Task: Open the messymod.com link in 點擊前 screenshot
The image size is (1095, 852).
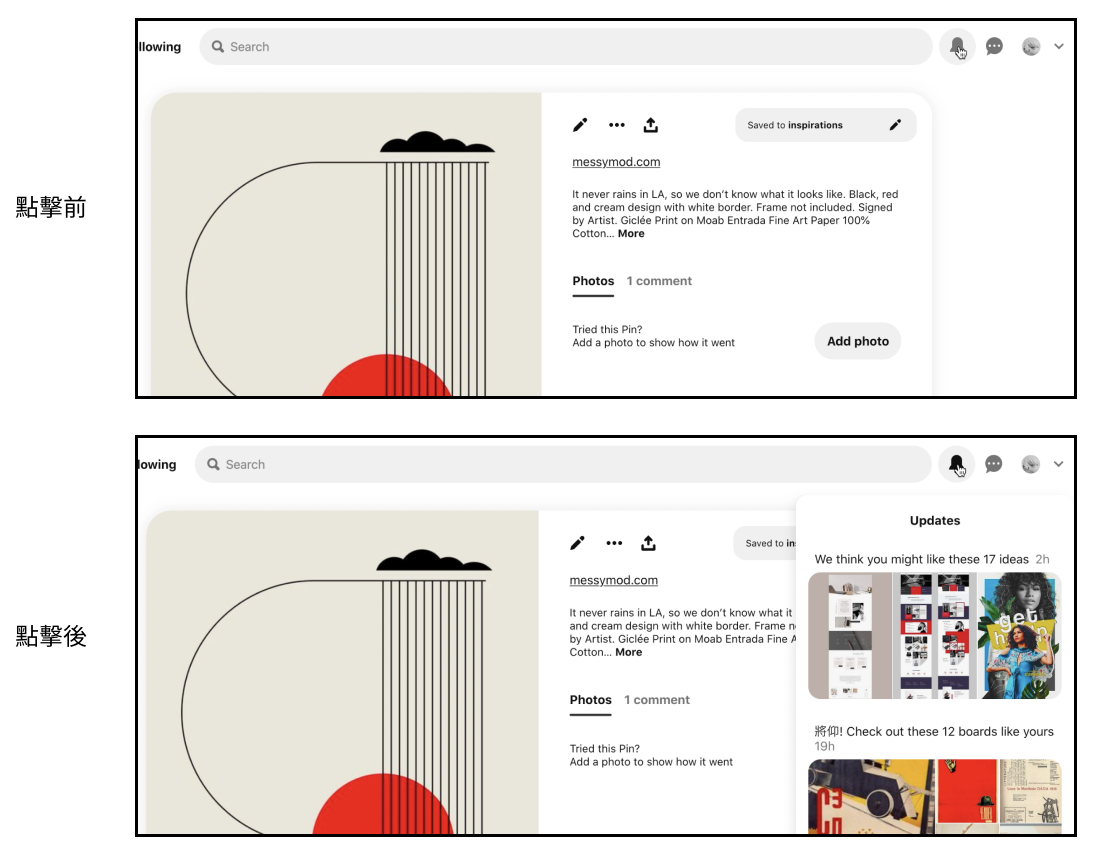Action: click(x=616, y=162)
